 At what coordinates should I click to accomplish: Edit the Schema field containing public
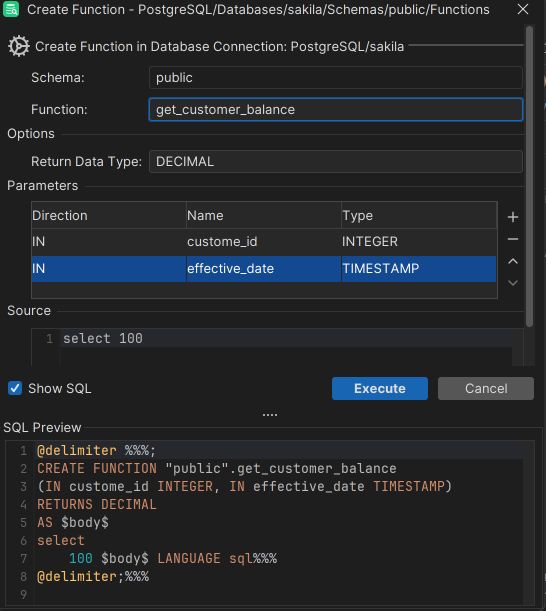[x=336, y=78]
